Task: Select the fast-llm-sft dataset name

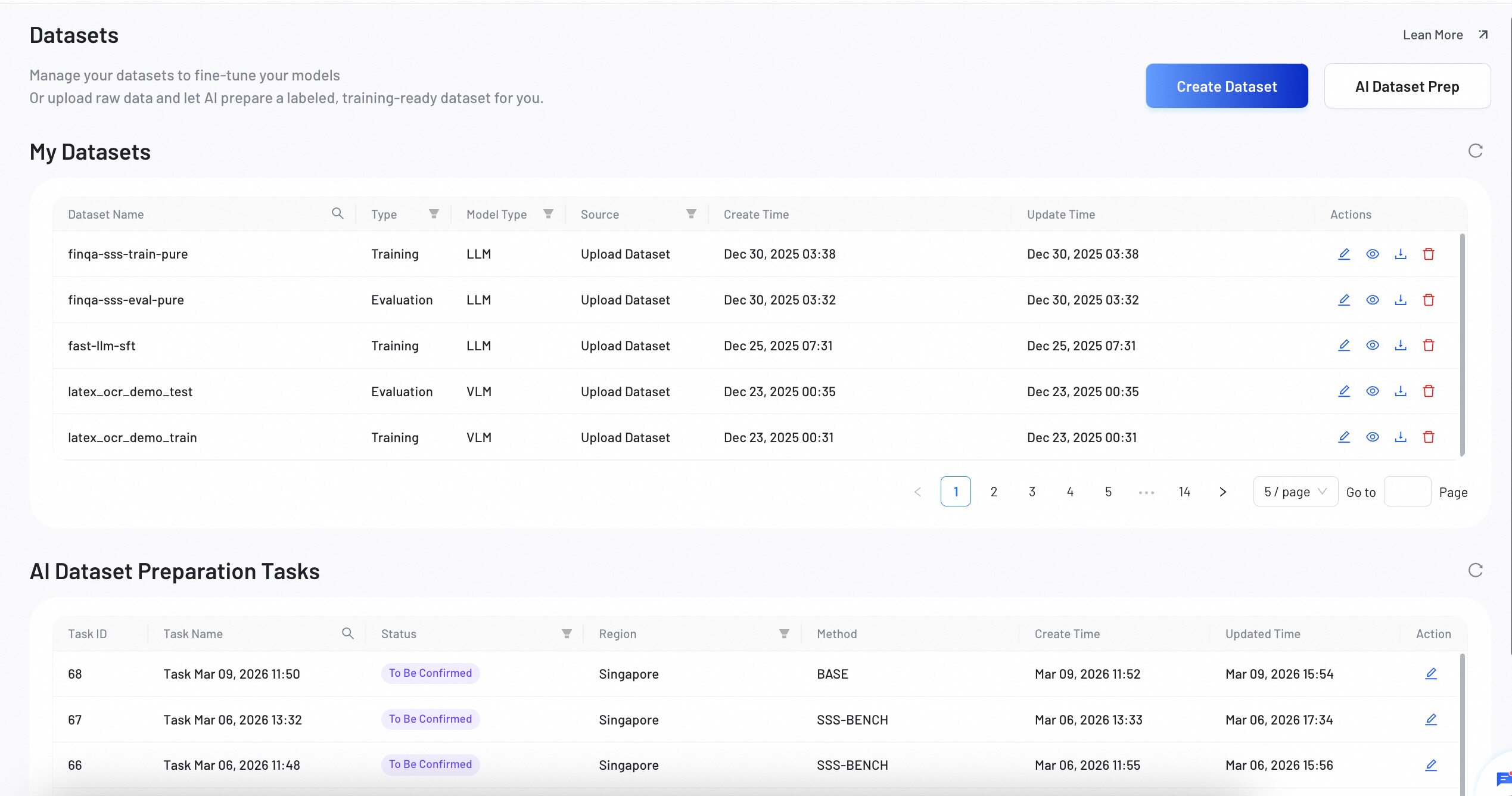Action: pyautogui.click(x=102, y=346)
